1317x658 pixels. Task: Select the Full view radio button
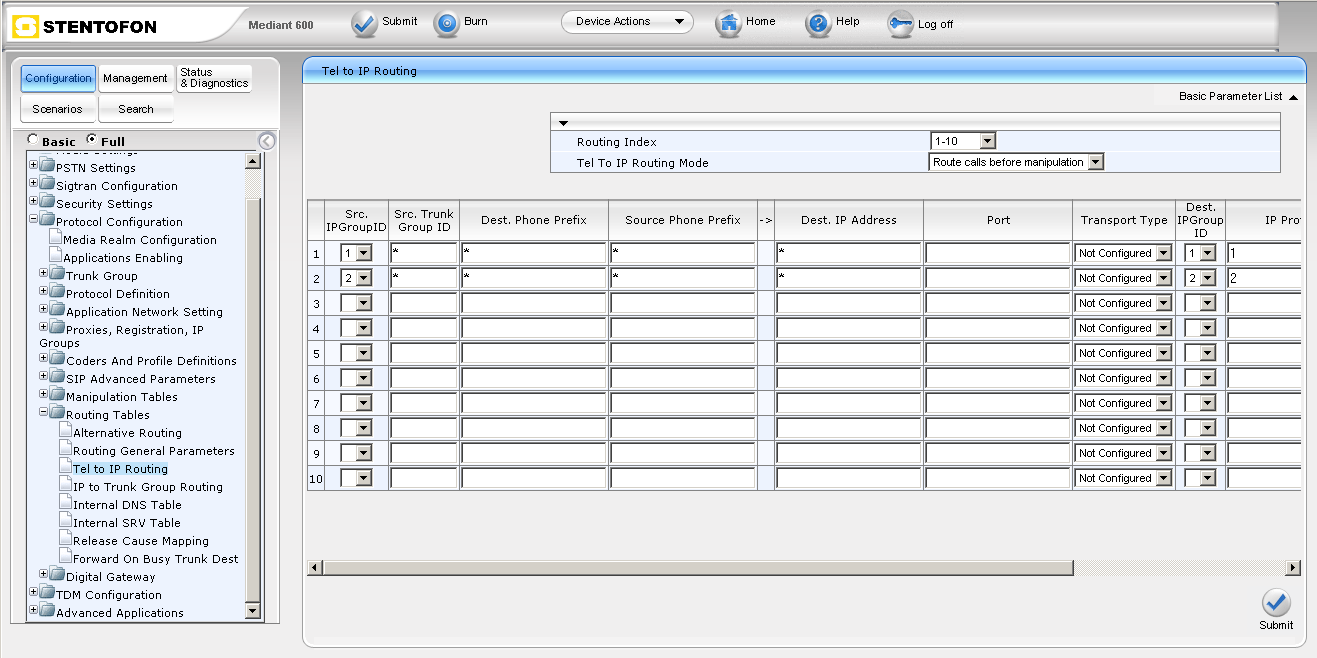pos(92,140)
